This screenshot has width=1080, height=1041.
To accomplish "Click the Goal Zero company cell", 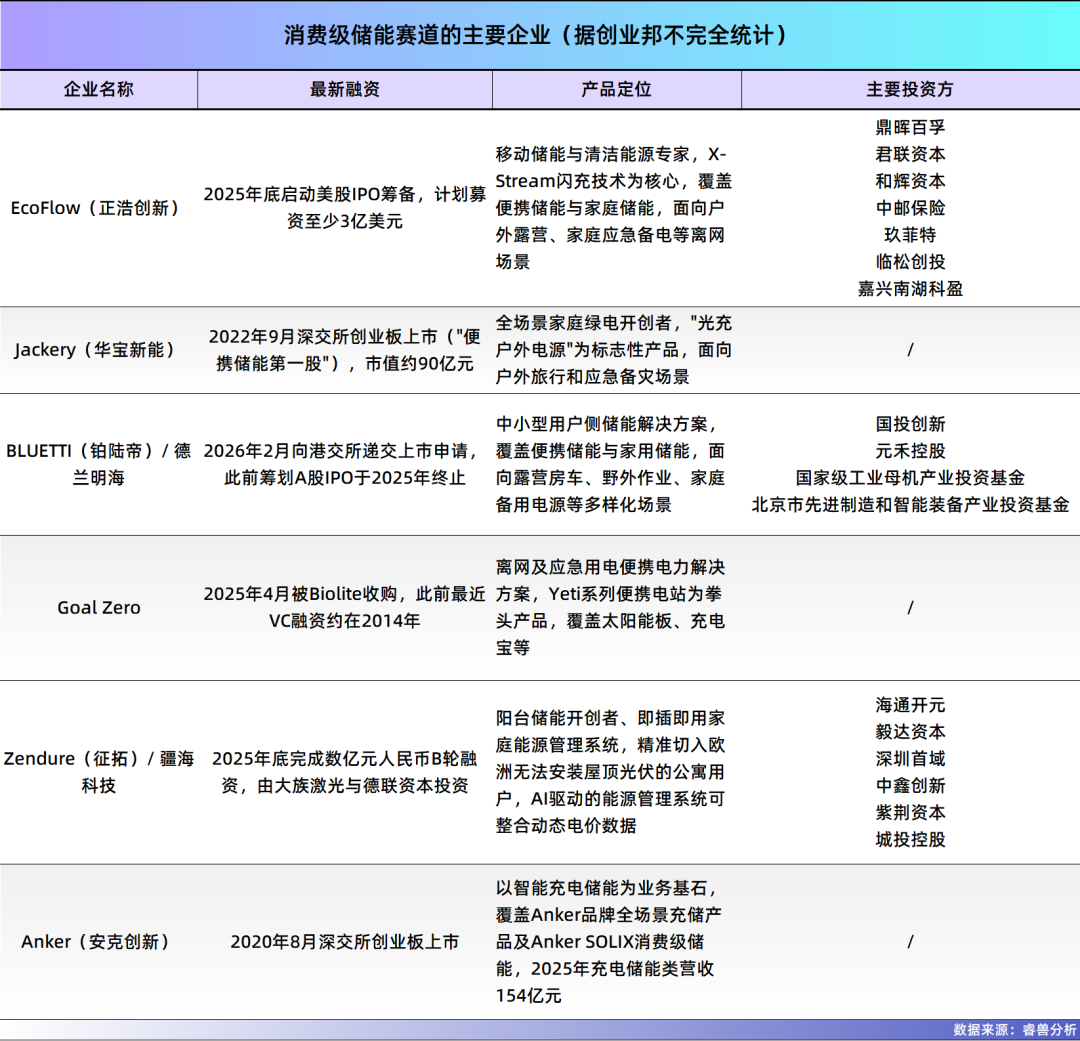I will [98, 608].
